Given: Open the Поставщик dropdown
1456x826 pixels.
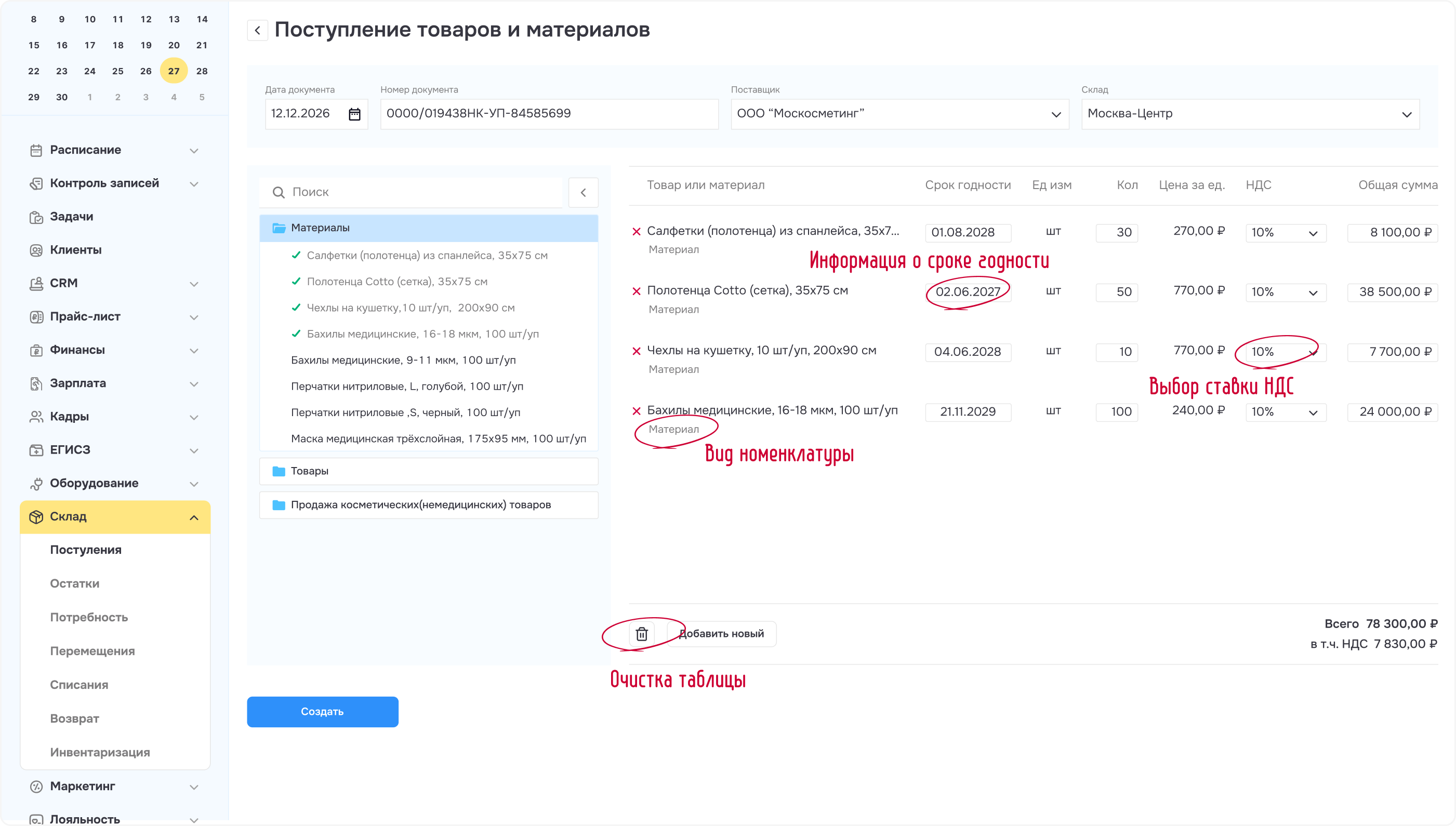Looking at the screenshot, I should pyautogui.click(x=900, y=114).
